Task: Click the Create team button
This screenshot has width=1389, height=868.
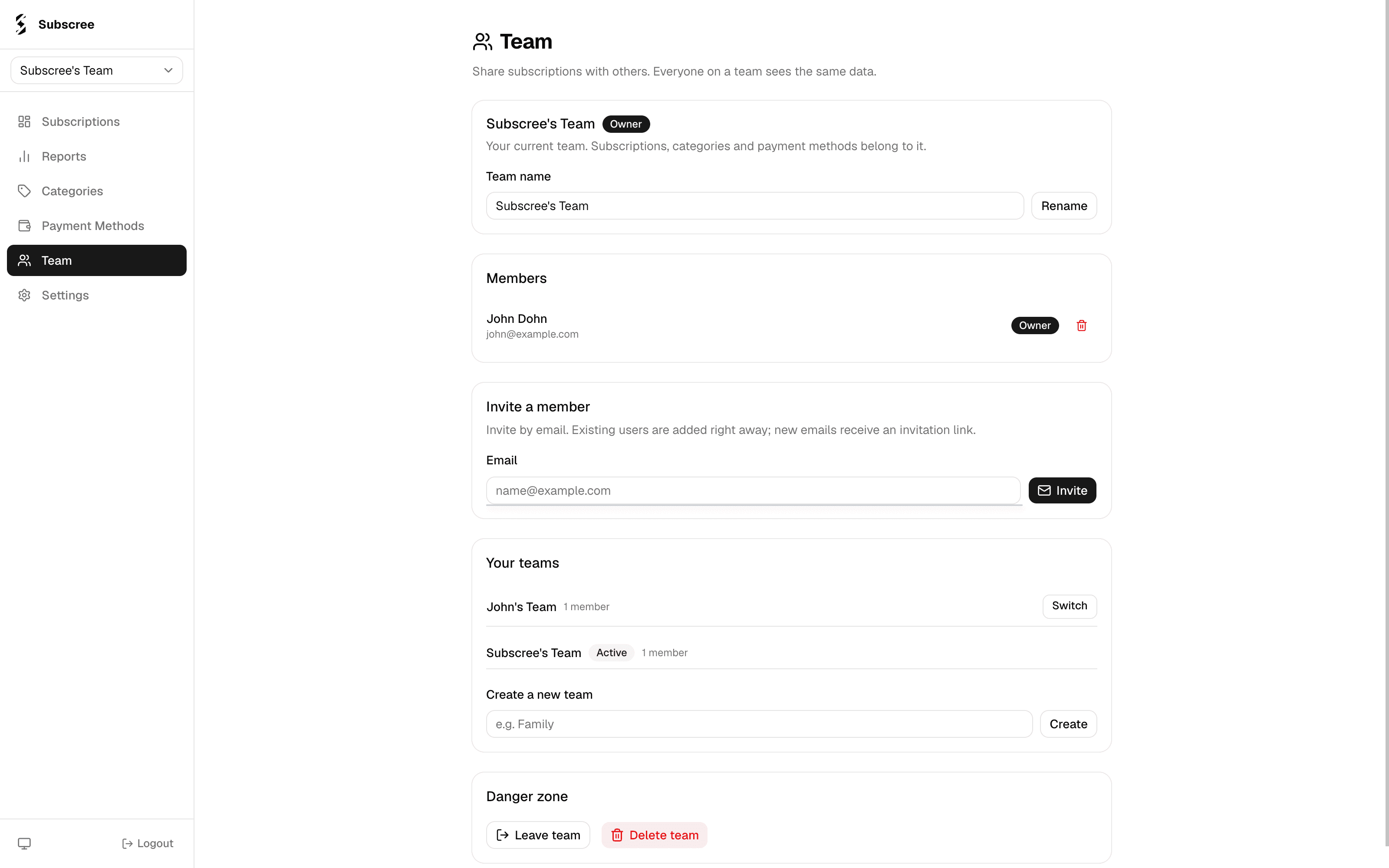Action: coord(1068,724)
